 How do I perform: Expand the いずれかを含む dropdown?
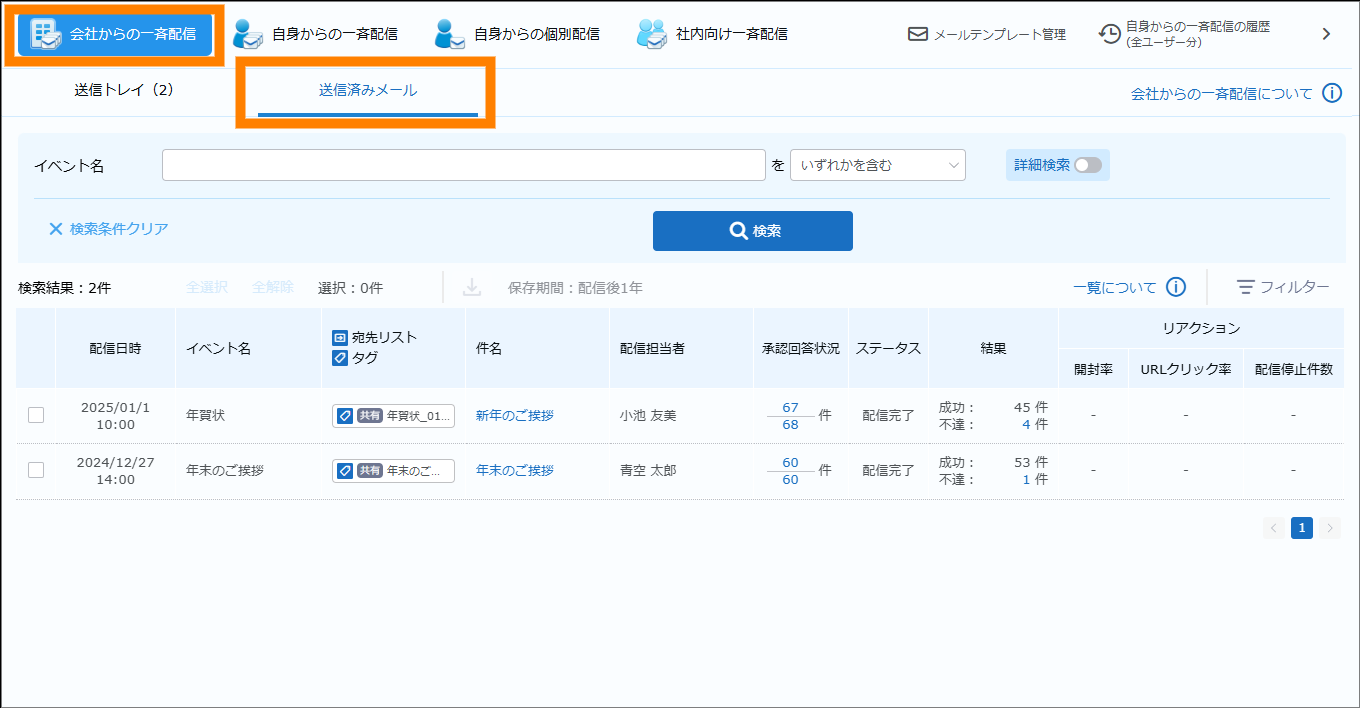(x=877, y=165)
